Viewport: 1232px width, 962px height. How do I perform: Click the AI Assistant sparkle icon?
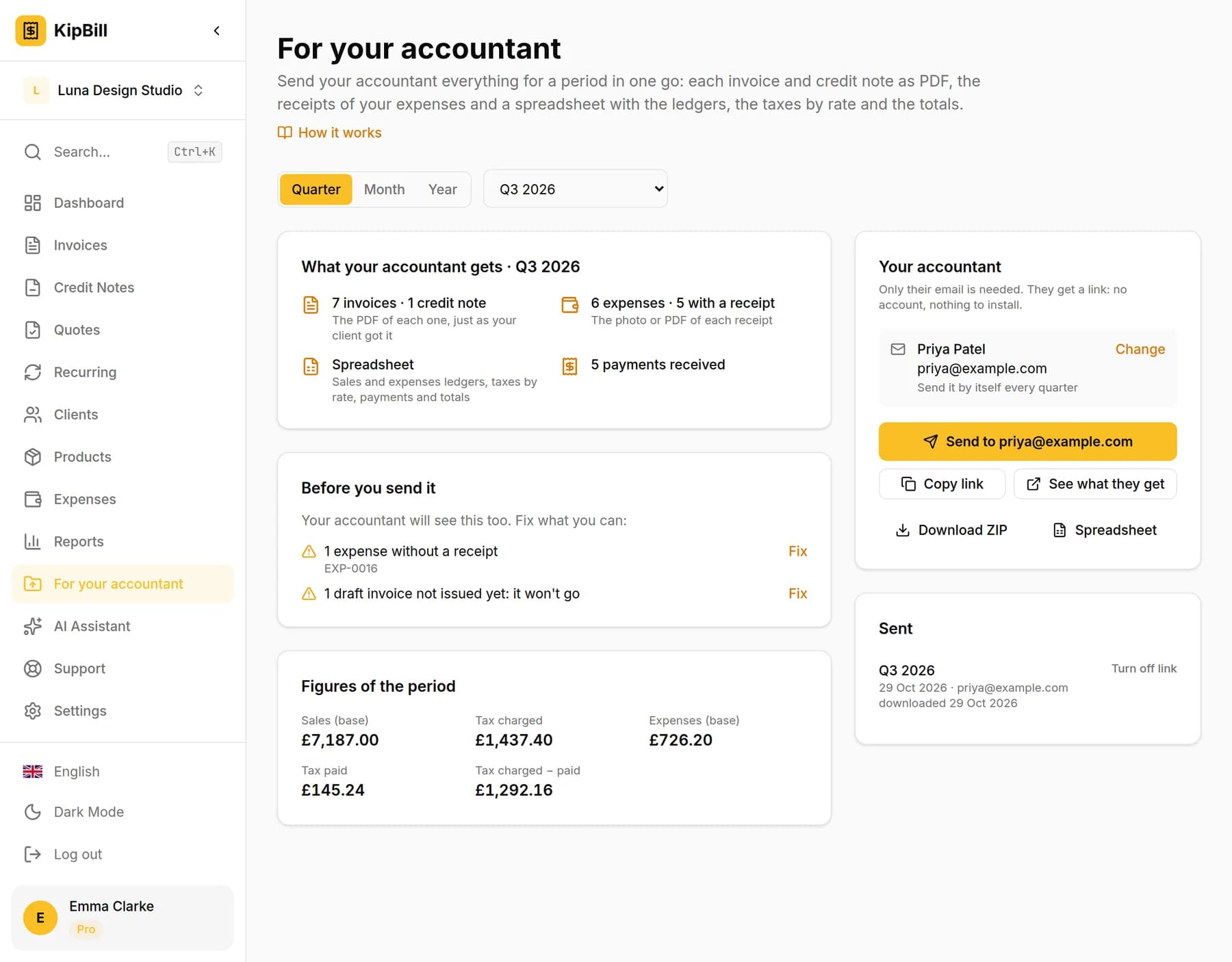(x=33, y=626)
